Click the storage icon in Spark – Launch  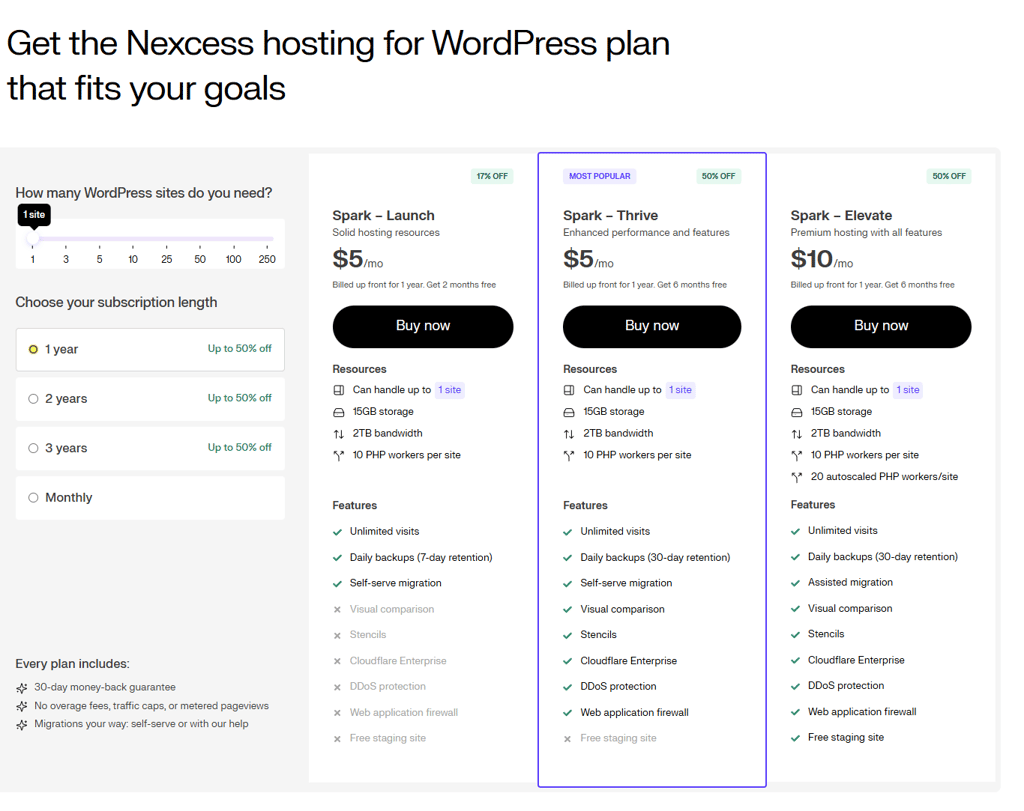[338, 412]
